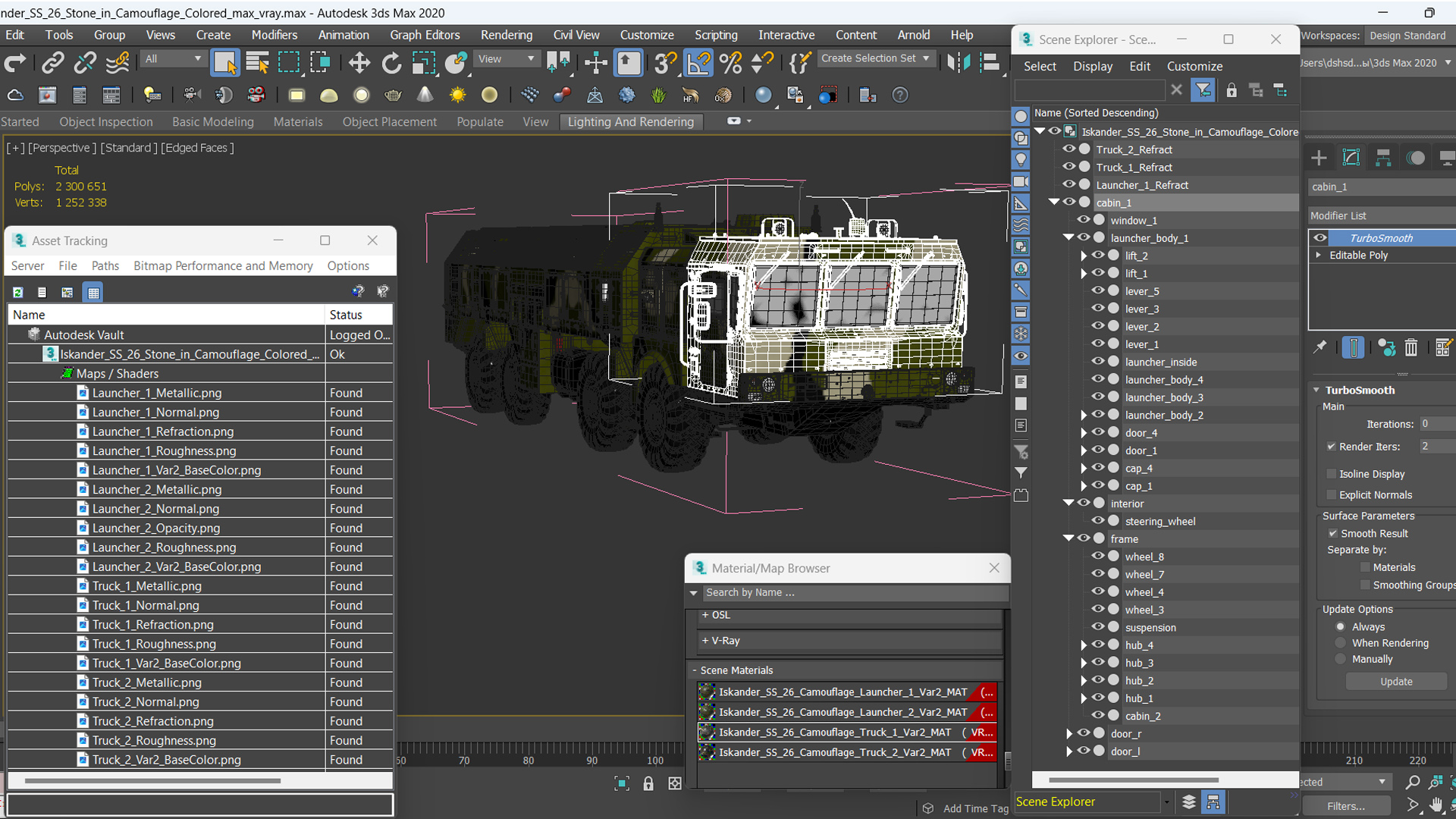Hide Truck_2_Refract with eye icon
Viewport: 1456px width, 819px height.
click(1069, 149)
